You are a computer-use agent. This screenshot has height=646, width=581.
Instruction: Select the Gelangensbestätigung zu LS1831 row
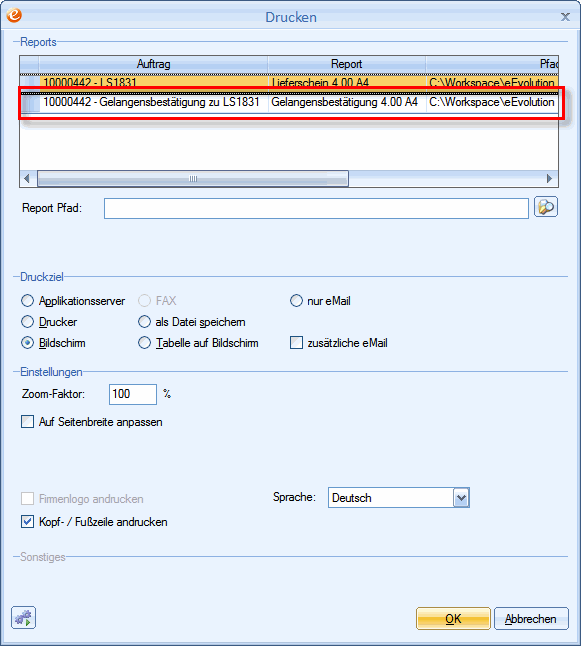pyautogui.click(x=289, y=102)
